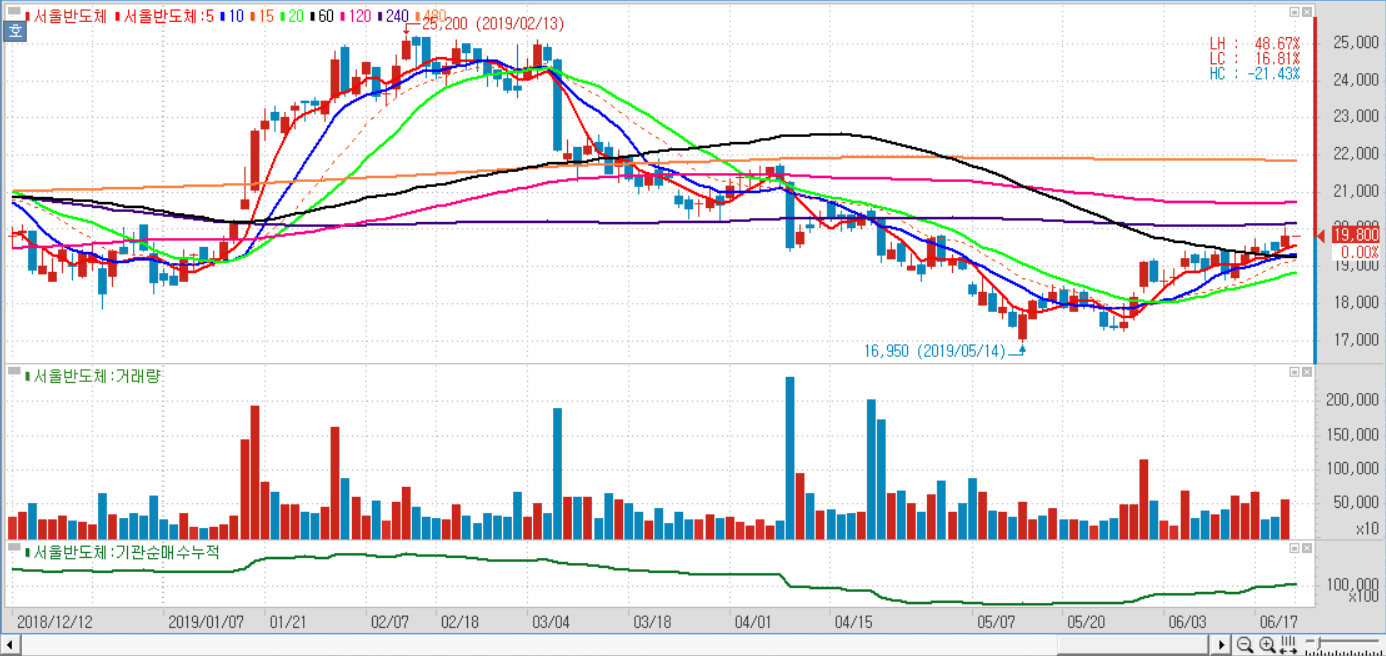Minimize the price chart panel
Screen dimensions: 1386x656
click(1294, 12)
